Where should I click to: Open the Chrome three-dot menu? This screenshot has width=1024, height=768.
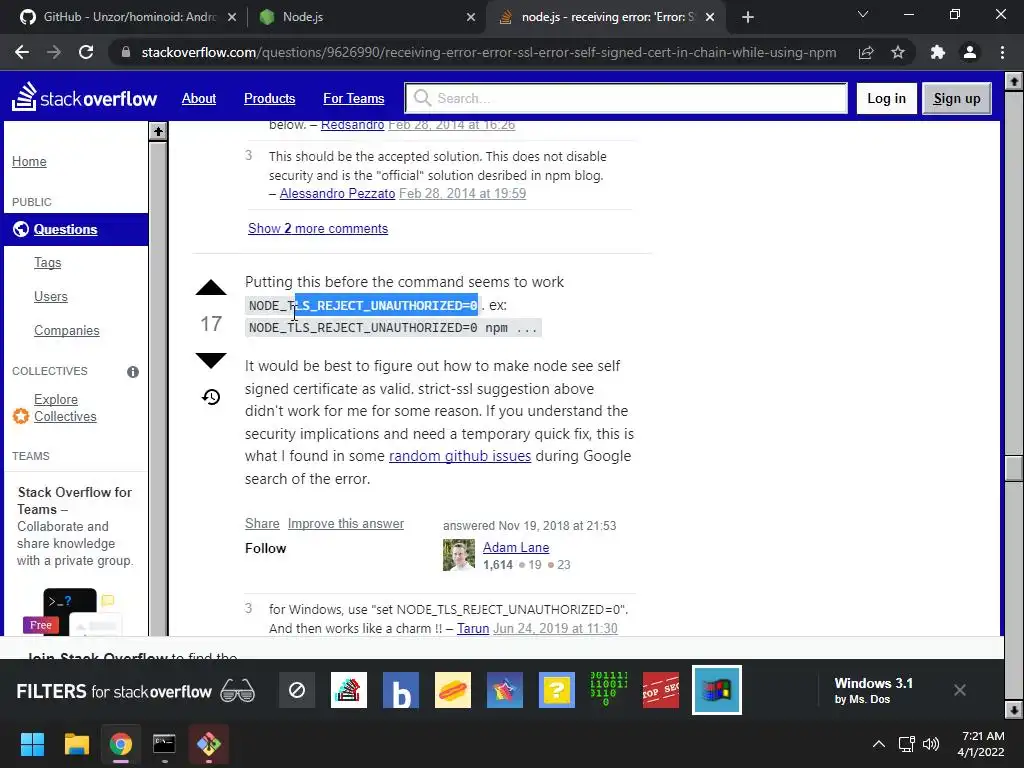[1002, 52]
